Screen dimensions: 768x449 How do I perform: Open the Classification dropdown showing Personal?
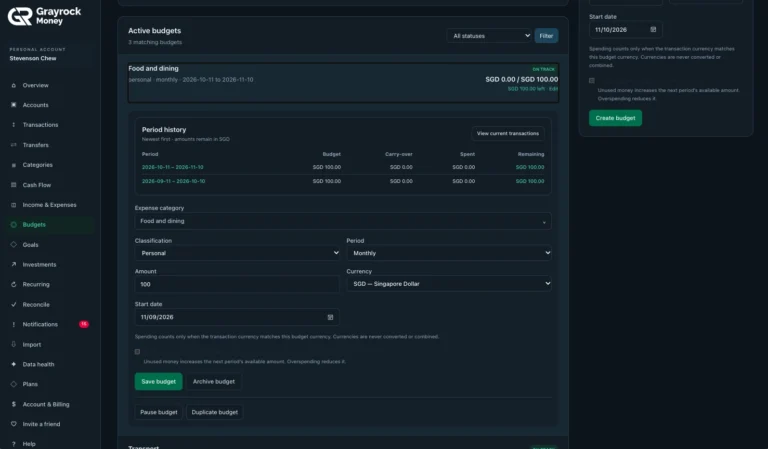(237, 253)
